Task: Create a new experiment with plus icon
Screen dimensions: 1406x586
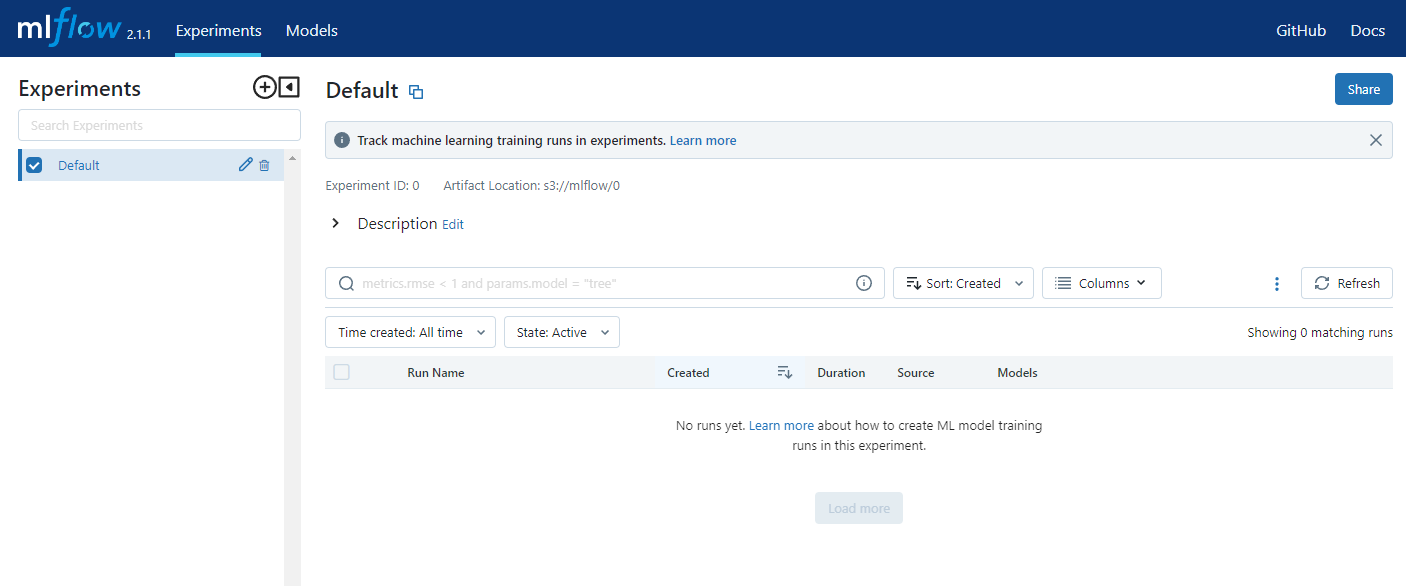Action: pyautogui.click(x=264, y=88)
